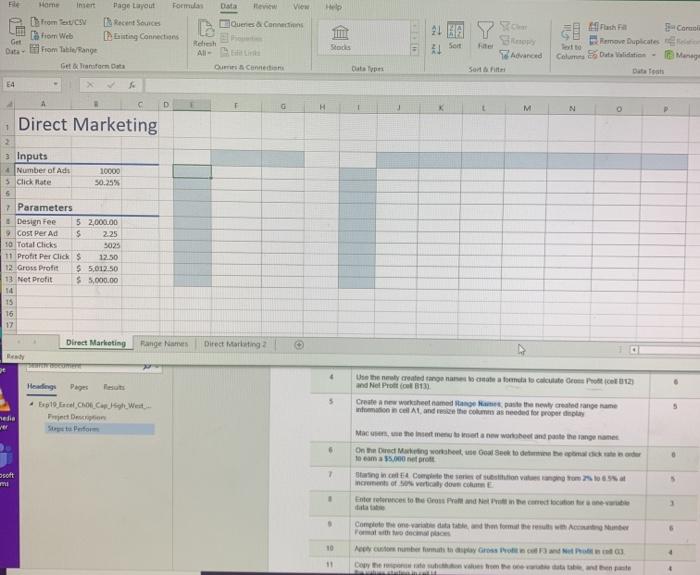The image size is (700, 575).
Task: Expand the Data Types gallery
Action: (x=415, y=49)
